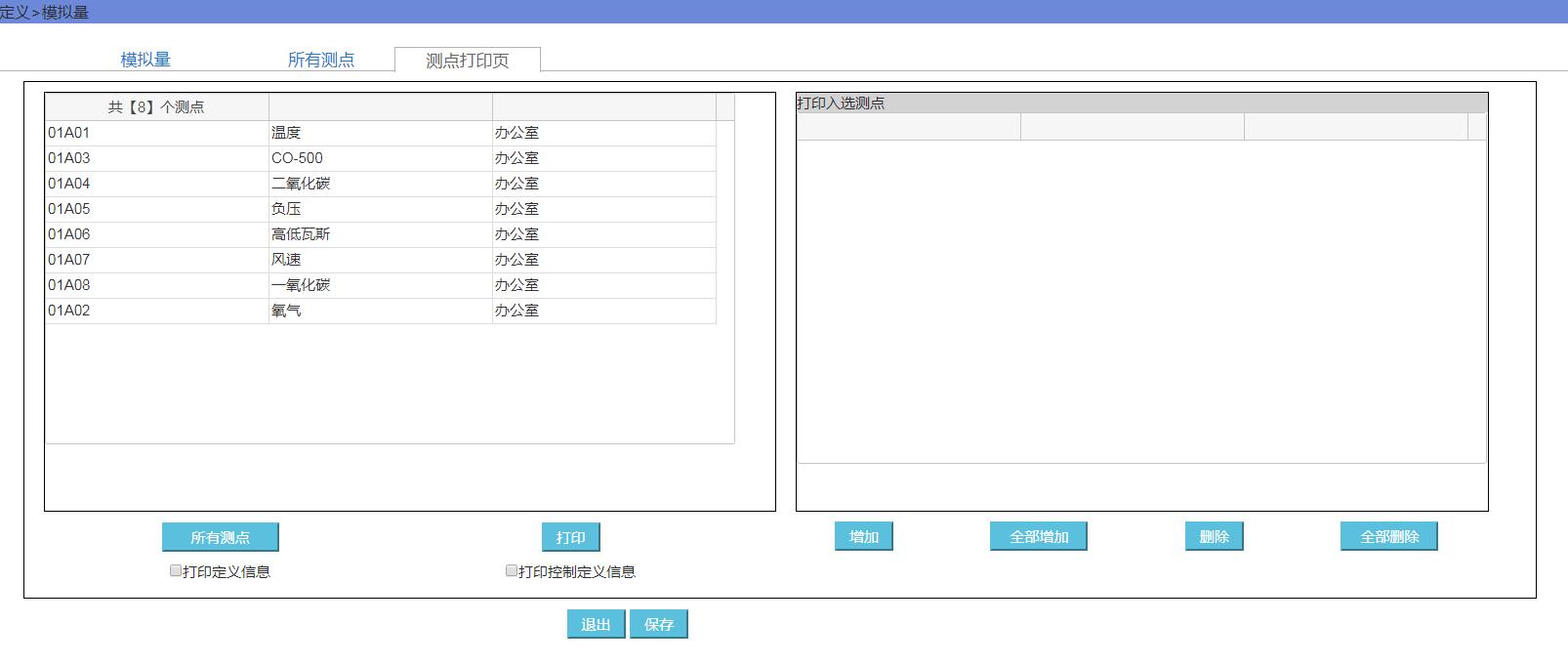The height and width of the screenshot is (666, 1568).
Task: Click the 共【8】个测点 column header
Action: tap(157, 107)
